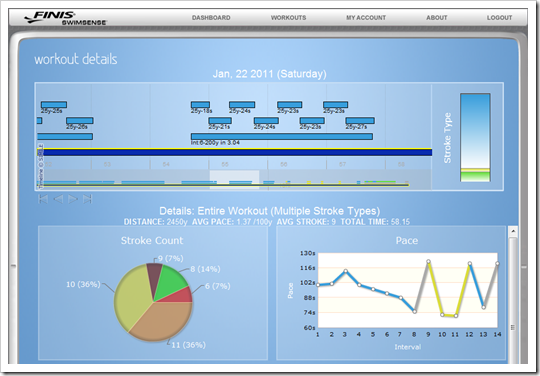
Task: Log out via the Logout link
Action: (x=499, y=18)
